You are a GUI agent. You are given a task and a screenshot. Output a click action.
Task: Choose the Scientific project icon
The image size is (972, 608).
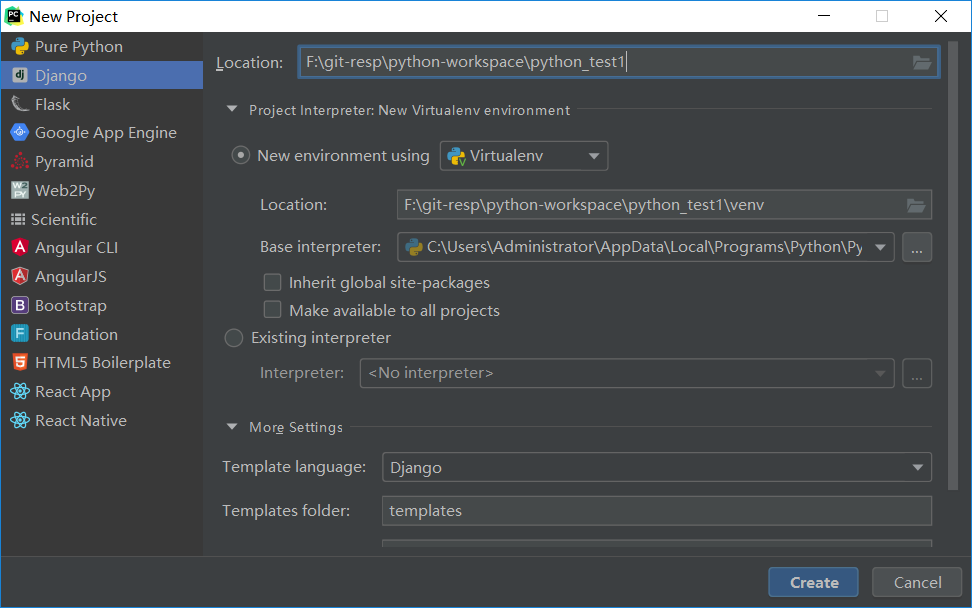(18, 219)
